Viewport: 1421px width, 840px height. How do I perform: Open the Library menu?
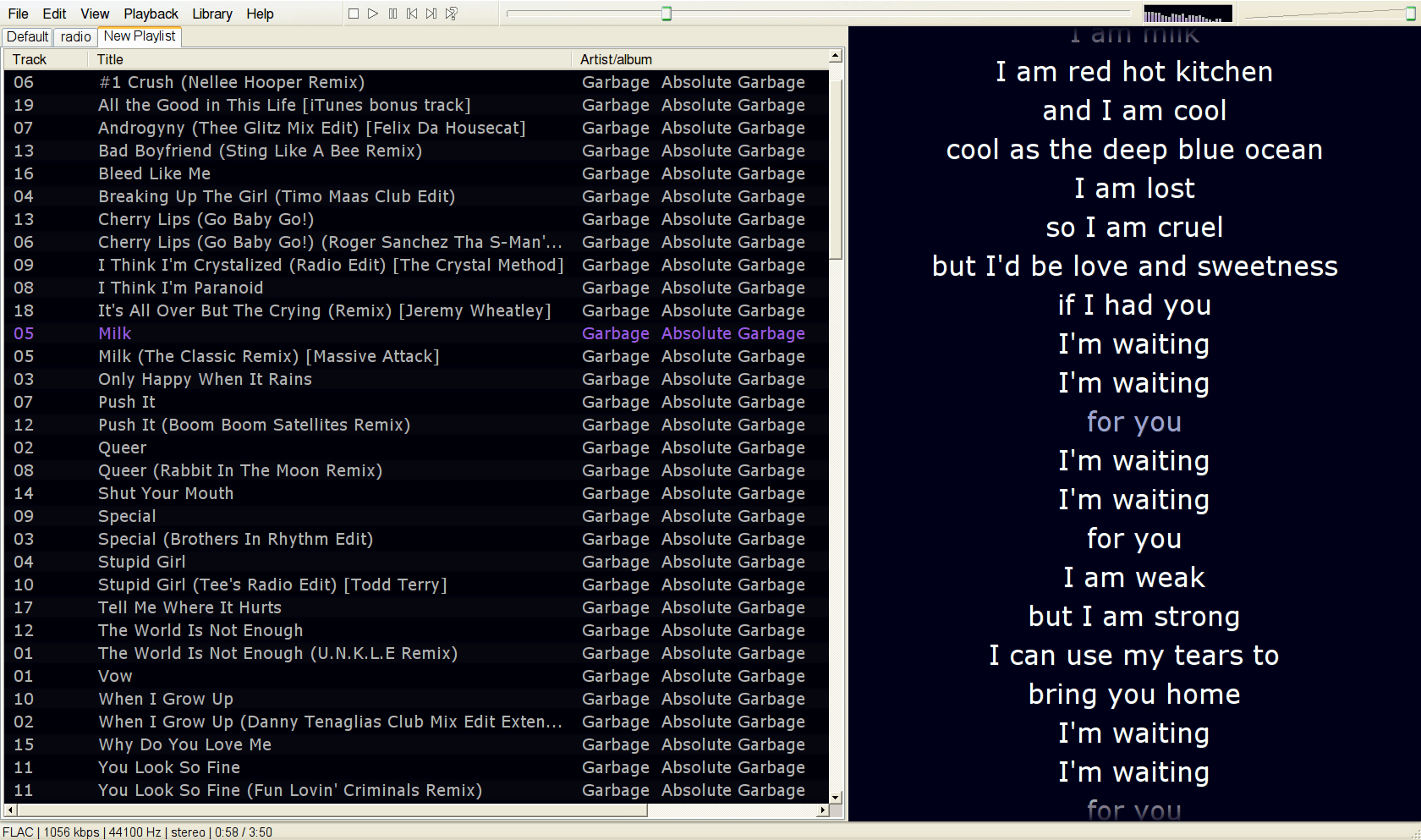212,14
